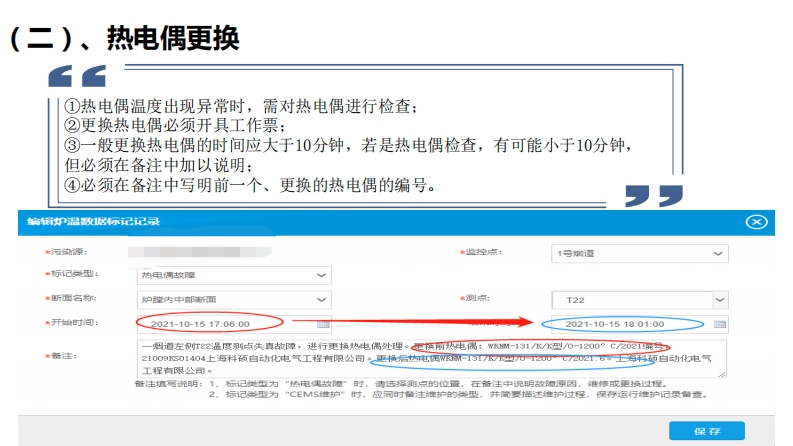The width and height of the screenshot is (793, 446).
Task: Open the start time calendar picker
Action: click(323, 324)
